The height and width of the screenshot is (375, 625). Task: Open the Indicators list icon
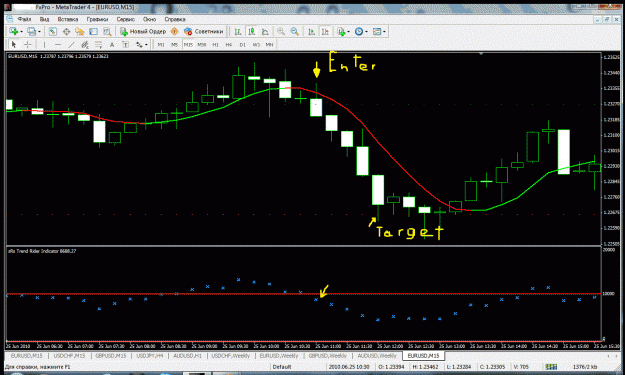click(341, 31)
